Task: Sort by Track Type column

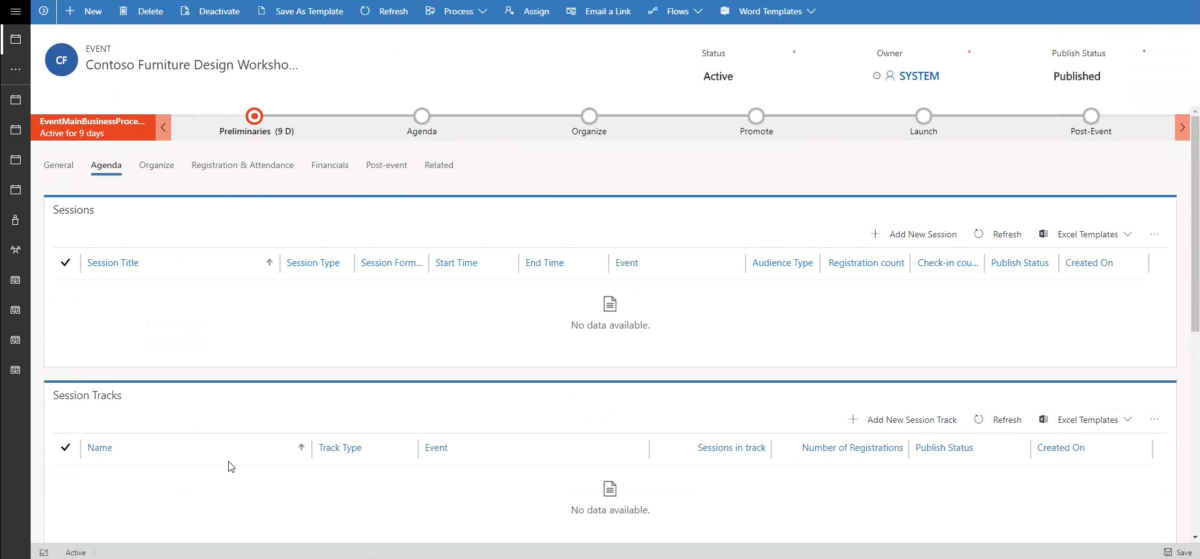Action: (340, 448)
